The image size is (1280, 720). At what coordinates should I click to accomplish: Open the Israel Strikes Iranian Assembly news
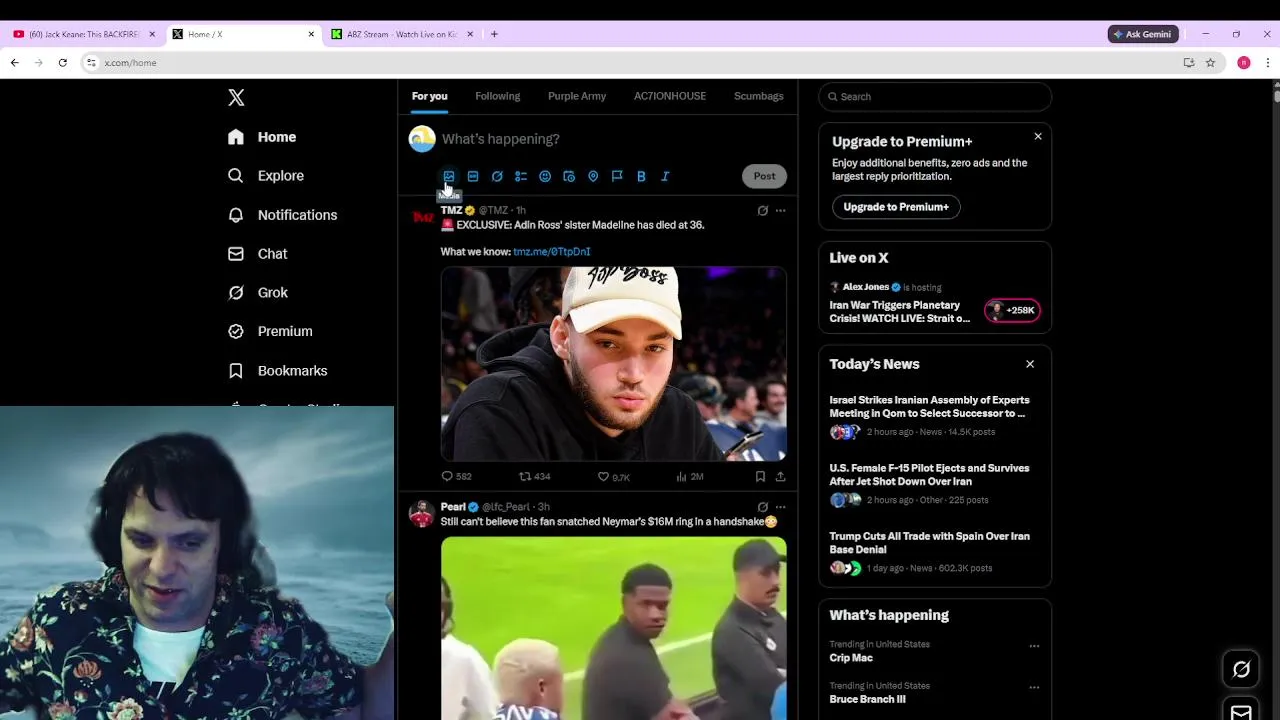pos(935,416)
